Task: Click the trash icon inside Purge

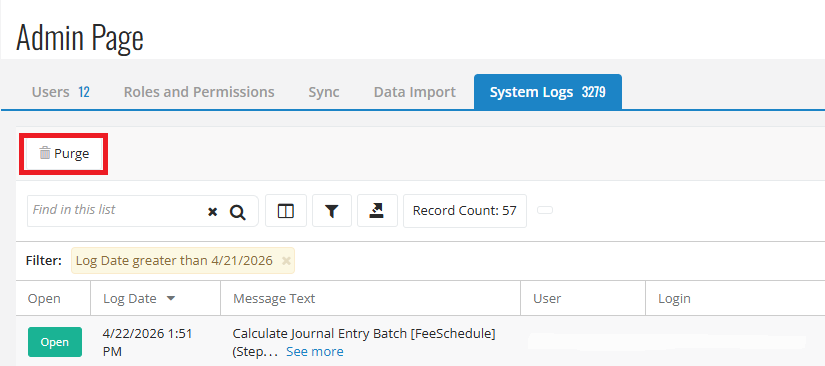Action: (45, 153)
